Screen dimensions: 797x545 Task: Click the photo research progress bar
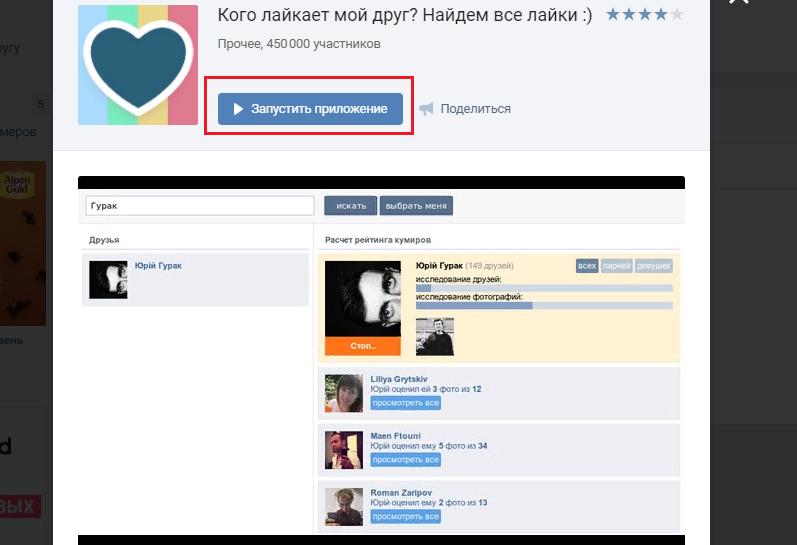click(543, 305)
